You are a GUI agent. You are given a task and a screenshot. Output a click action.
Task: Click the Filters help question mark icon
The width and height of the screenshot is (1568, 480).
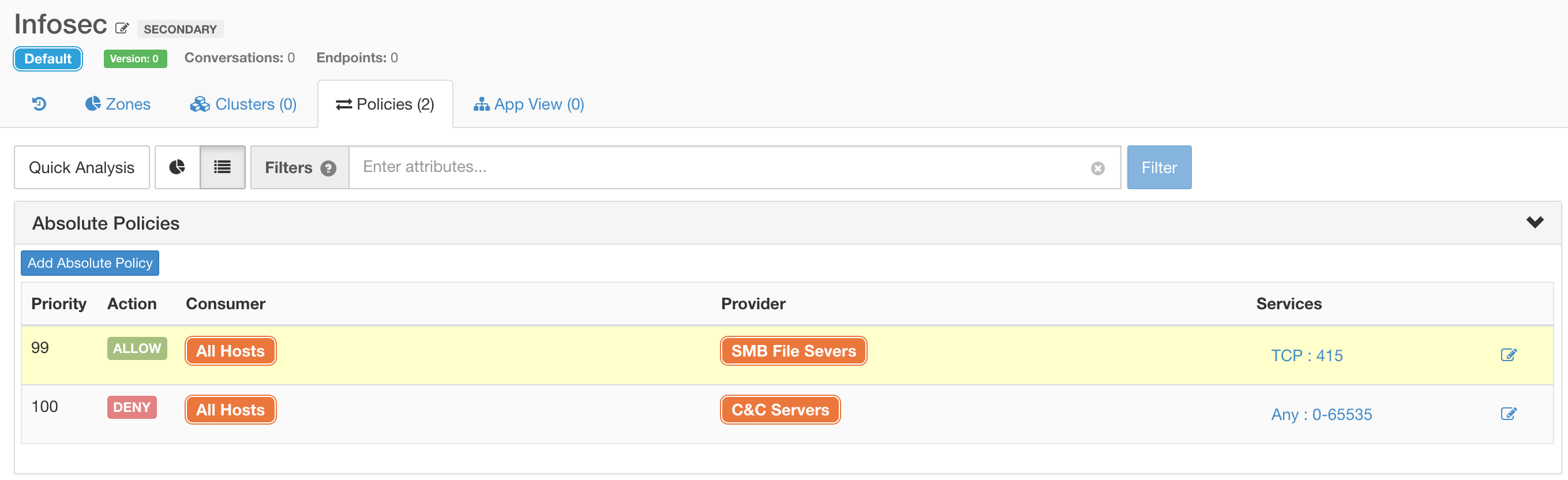(328, 168)
